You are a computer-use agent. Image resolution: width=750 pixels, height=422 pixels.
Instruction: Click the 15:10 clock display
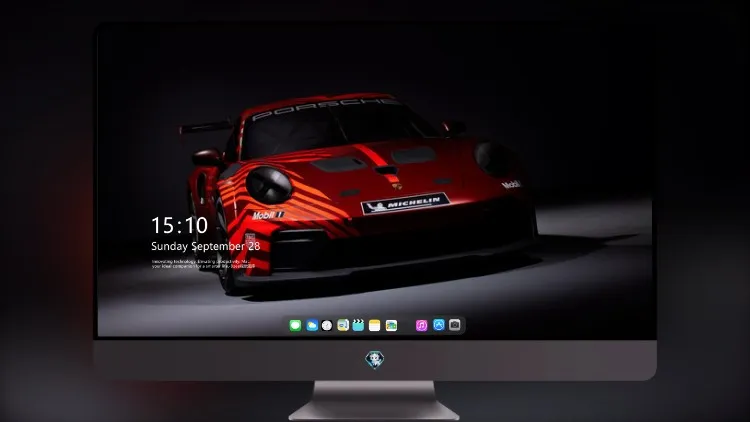coord(179,225)
